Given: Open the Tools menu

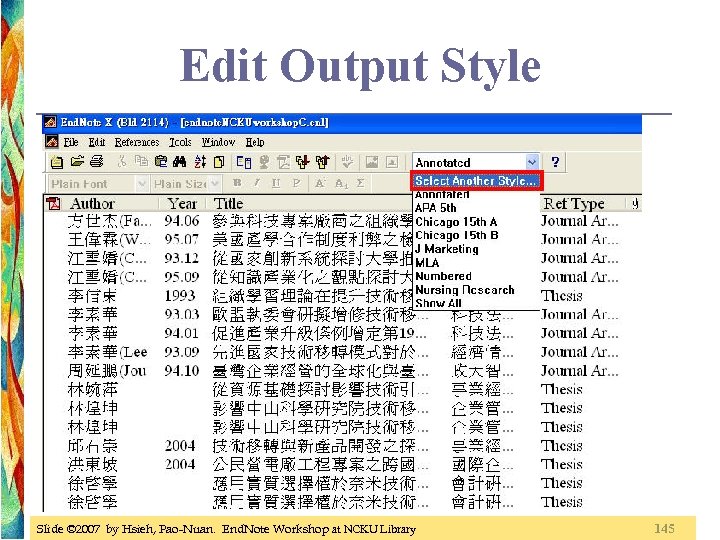Looking at the screenshot, I should (180, 142).
